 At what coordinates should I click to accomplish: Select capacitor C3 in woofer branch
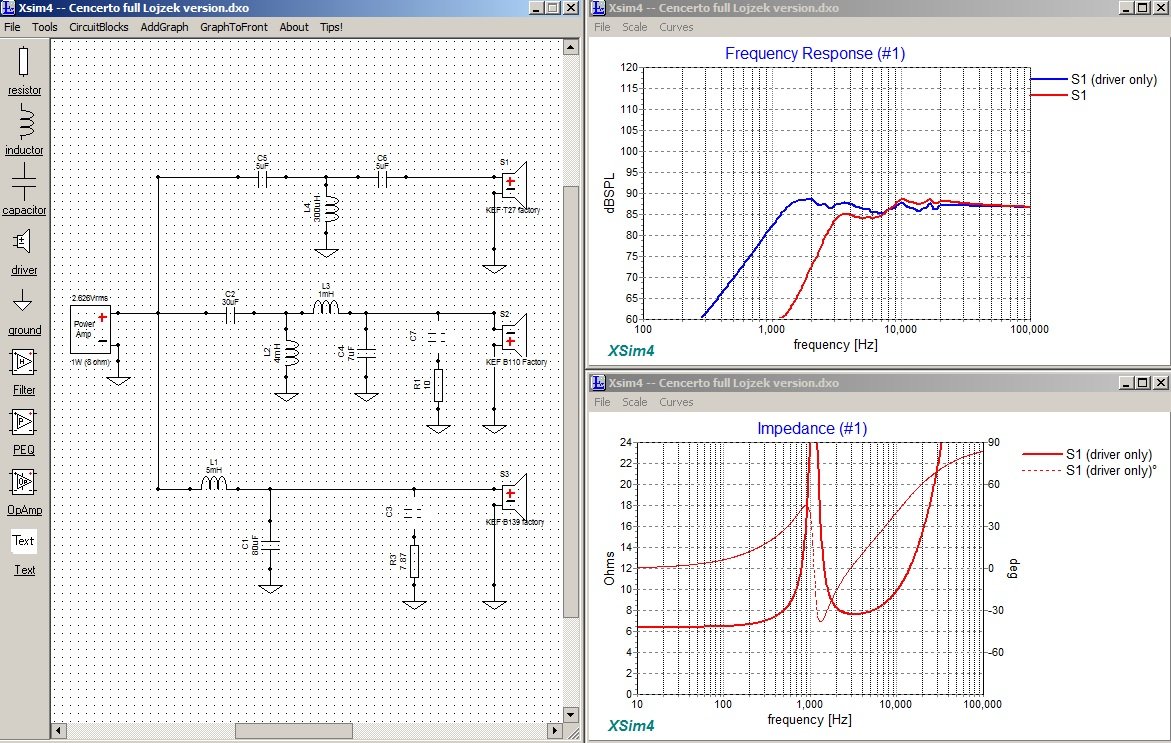point(414,512)
